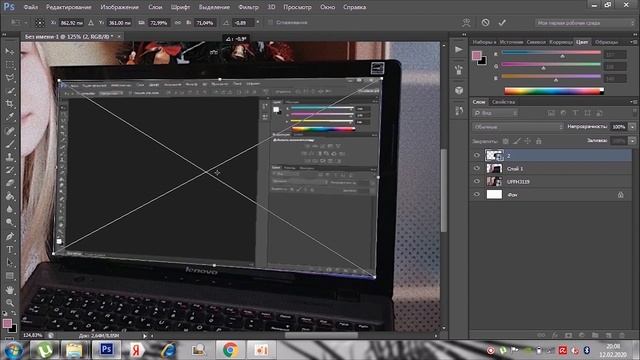Hide layer 2 with its eye icon
640x360 pixels.
pos(476,155)
